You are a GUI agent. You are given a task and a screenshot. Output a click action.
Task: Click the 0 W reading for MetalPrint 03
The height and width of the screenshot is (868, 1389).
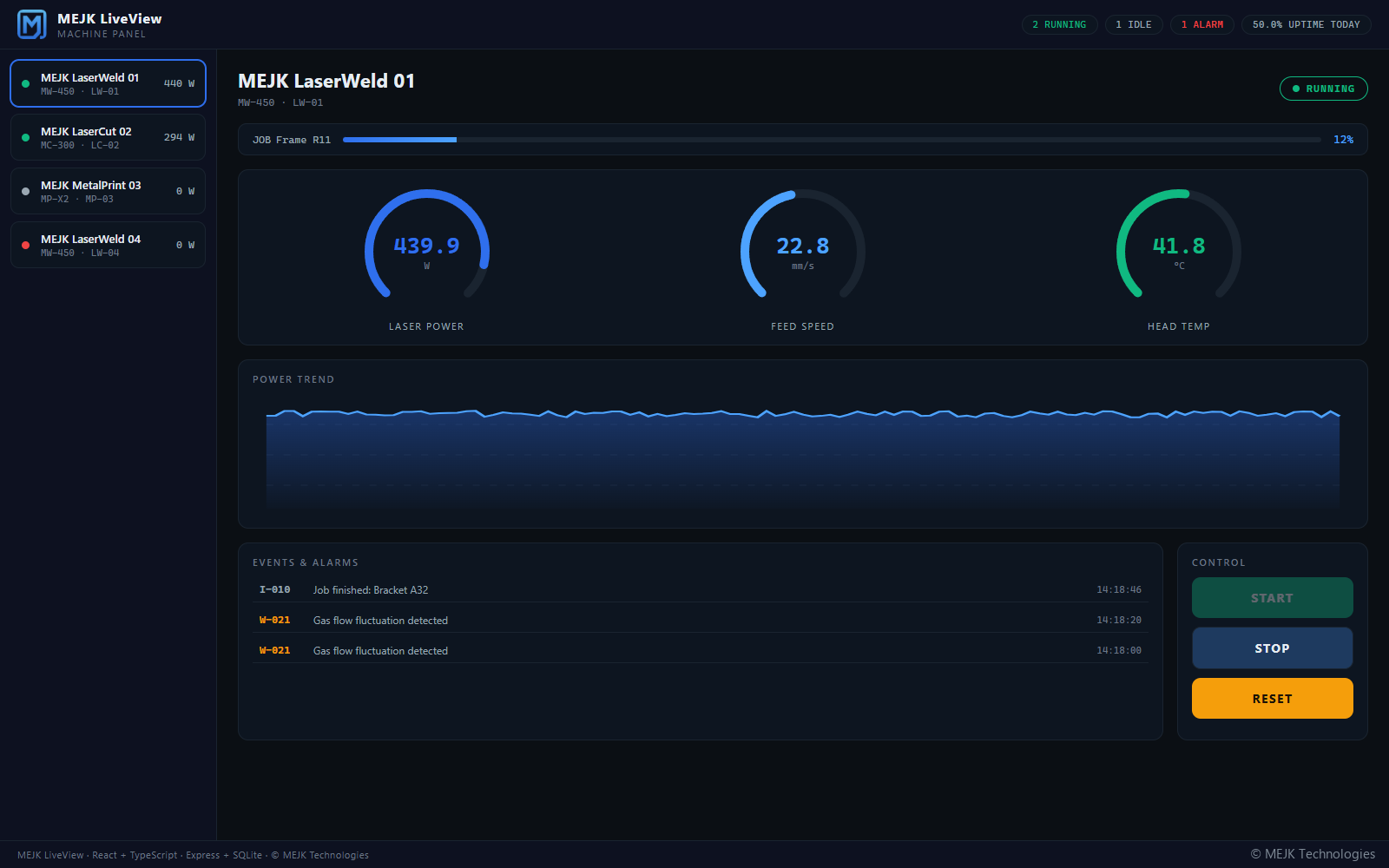pyautogui.click(x=185, y=191)
